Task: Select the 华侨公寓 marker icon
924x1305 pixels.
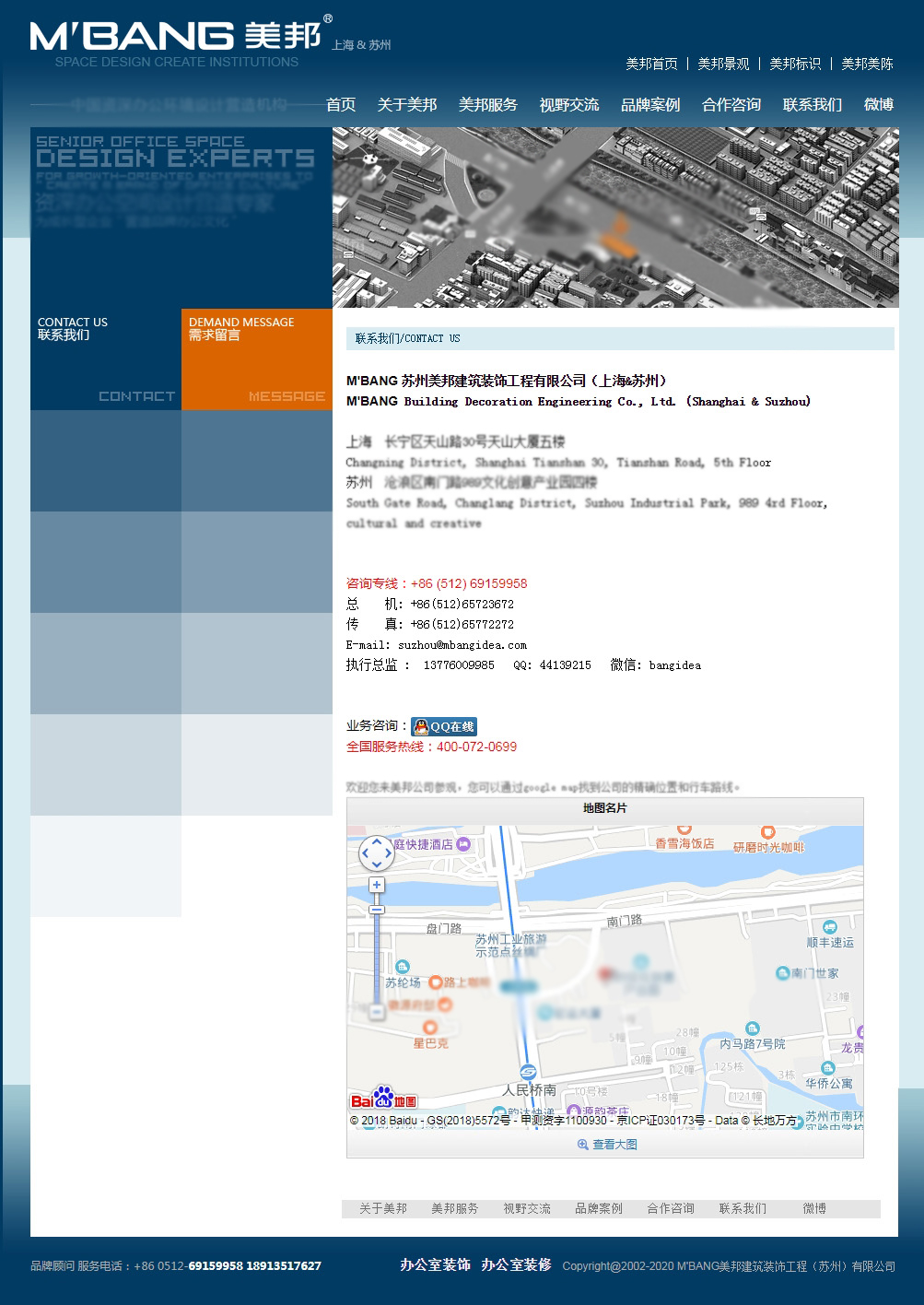Action: pyautogui.click(x=828, y=1068)
